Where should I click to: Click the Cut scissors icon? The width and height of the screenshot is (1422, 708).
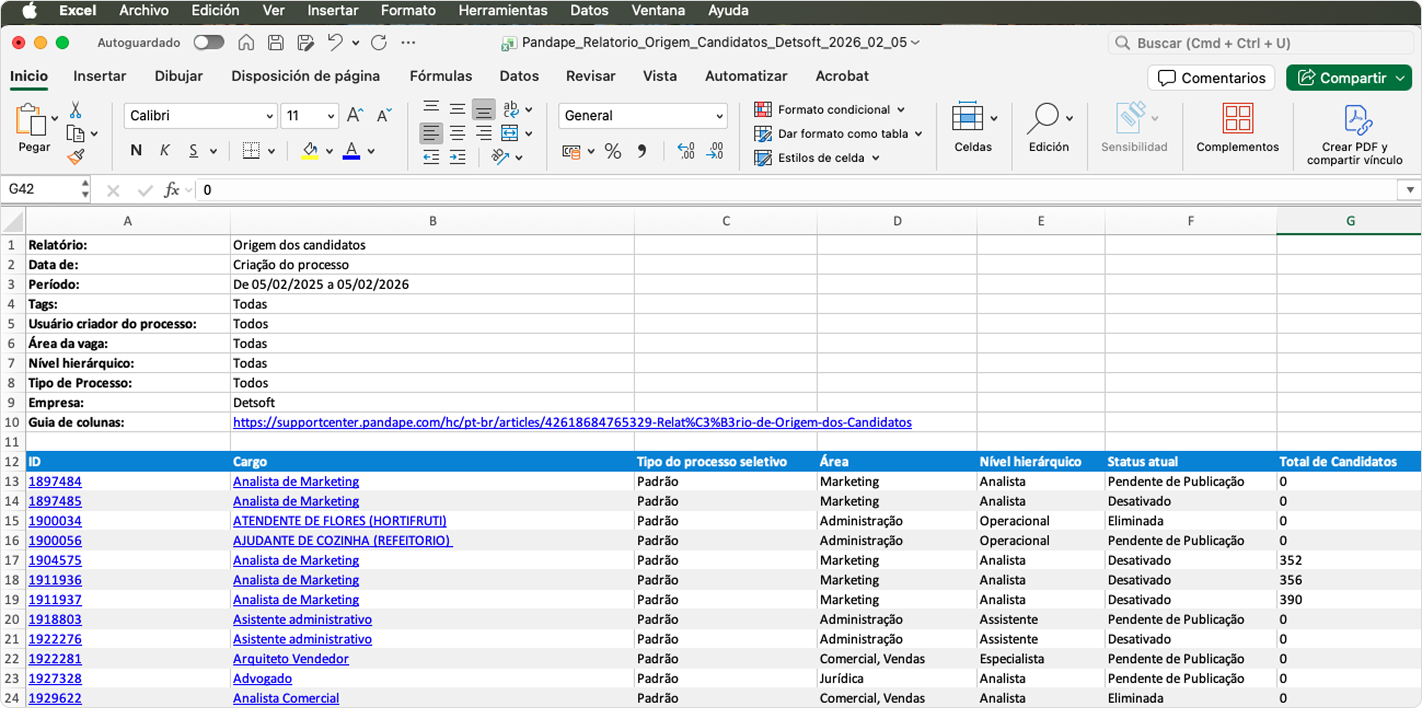point(75,110)
